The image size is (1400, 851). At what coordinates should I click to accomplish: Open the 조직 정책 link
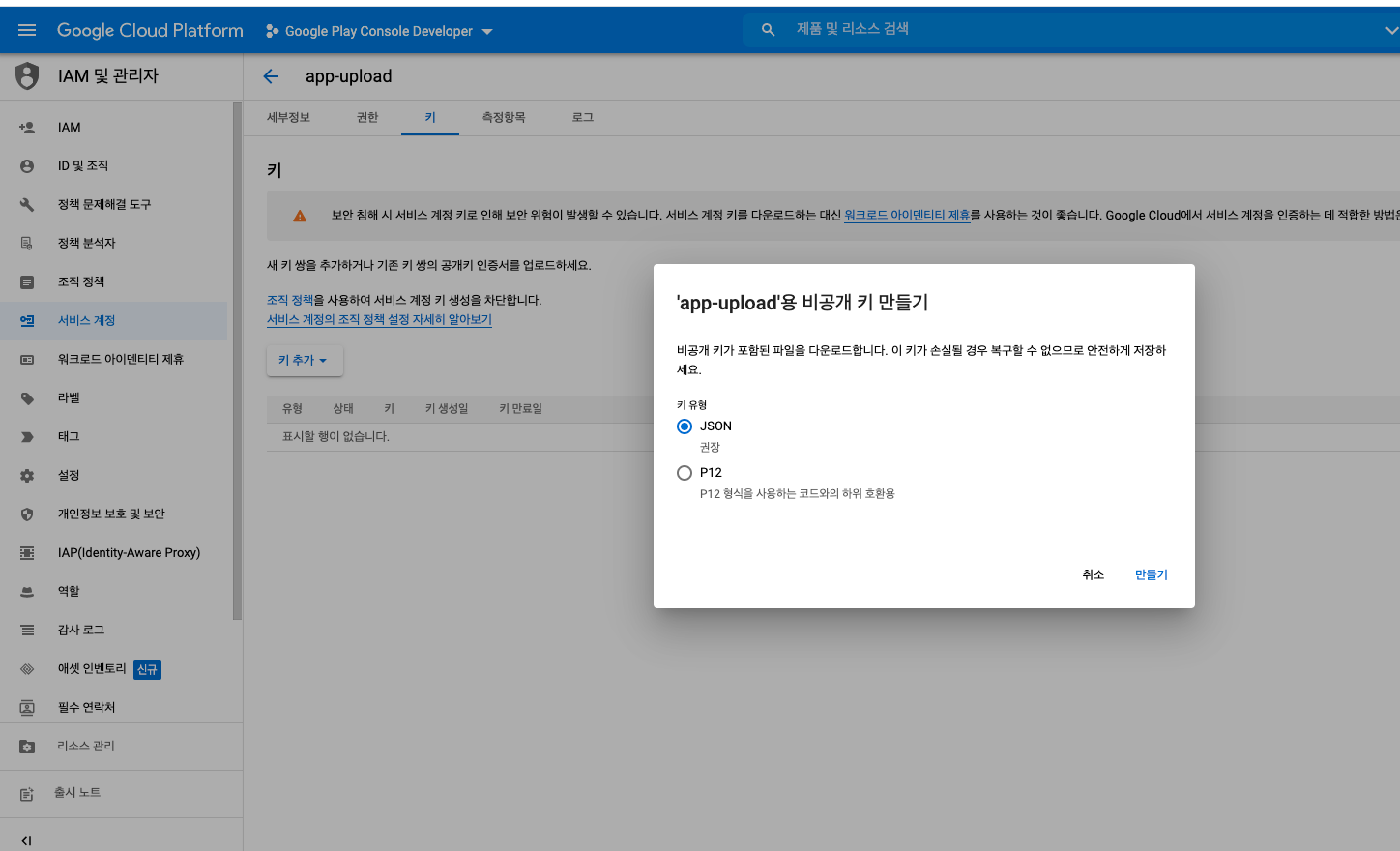coord(290,300)
